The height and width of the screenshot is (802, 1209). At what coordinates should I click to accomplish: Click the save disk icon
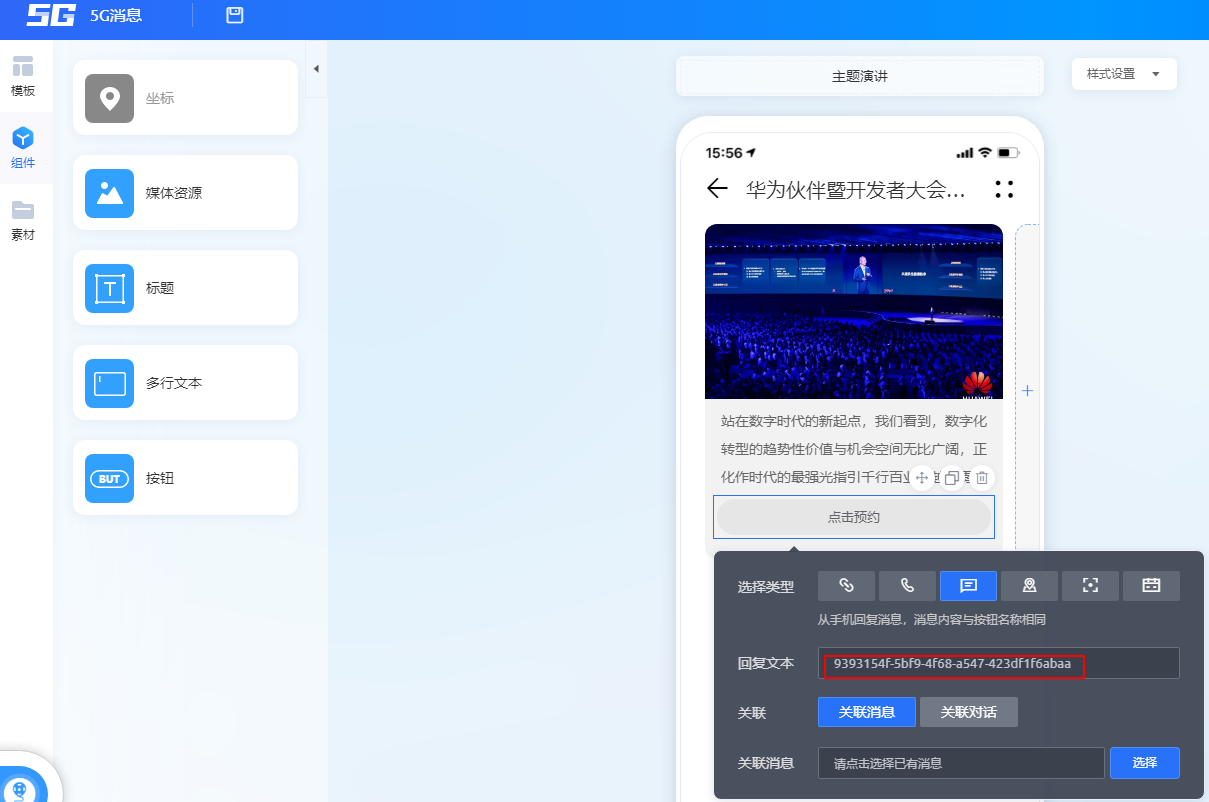click(x=235, y=15)
